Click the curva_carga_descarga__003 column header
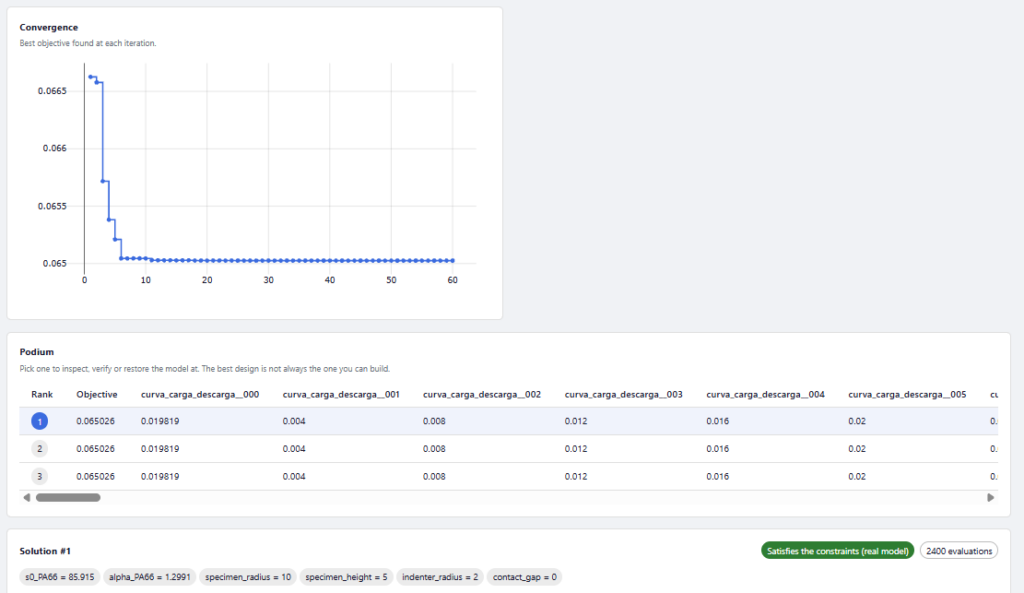Screen dimensions: 1024x593 click(624, 394)
